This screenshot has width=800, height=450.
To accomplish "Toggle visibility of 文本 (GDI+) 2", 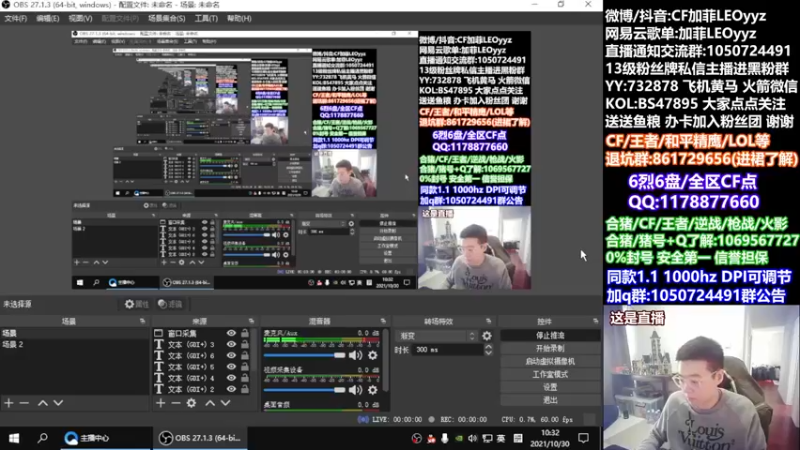I will 232,389.
